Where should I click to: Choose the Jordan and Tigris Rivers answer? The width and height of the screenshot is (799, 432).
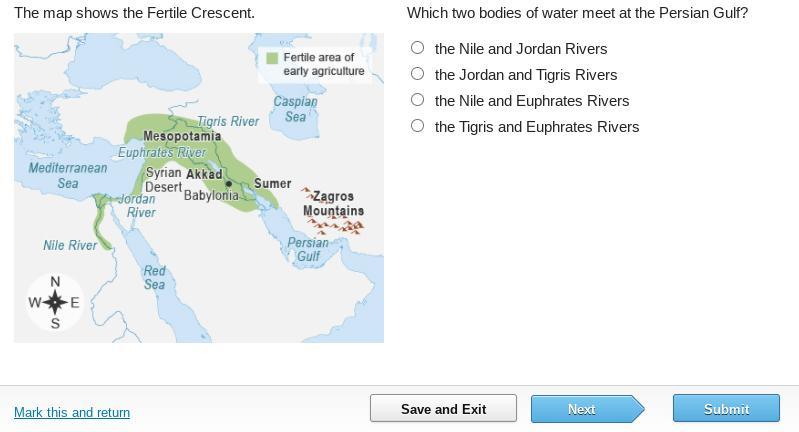[x=418, y=74]
